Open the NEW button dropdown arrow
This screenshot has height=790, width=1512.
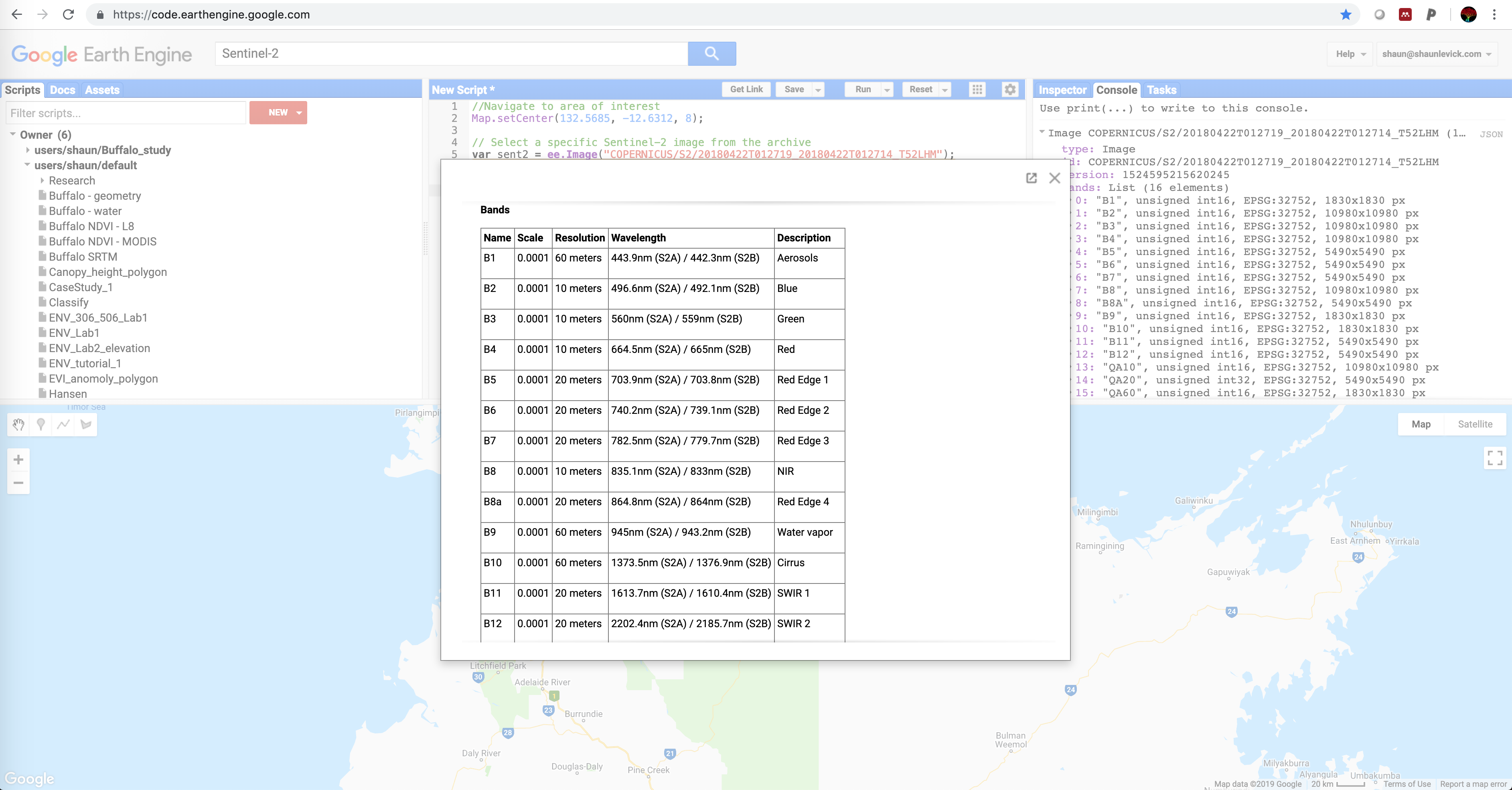tap(299, 113)
